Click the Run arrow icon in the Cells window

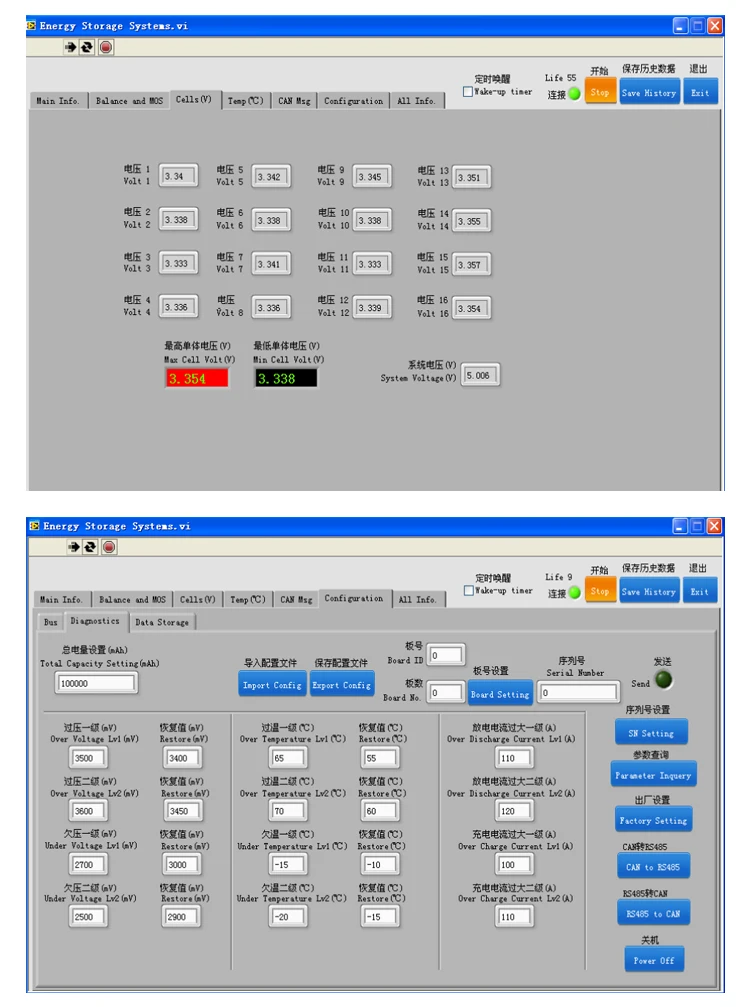pyautogui.click(x=71, y=47)
